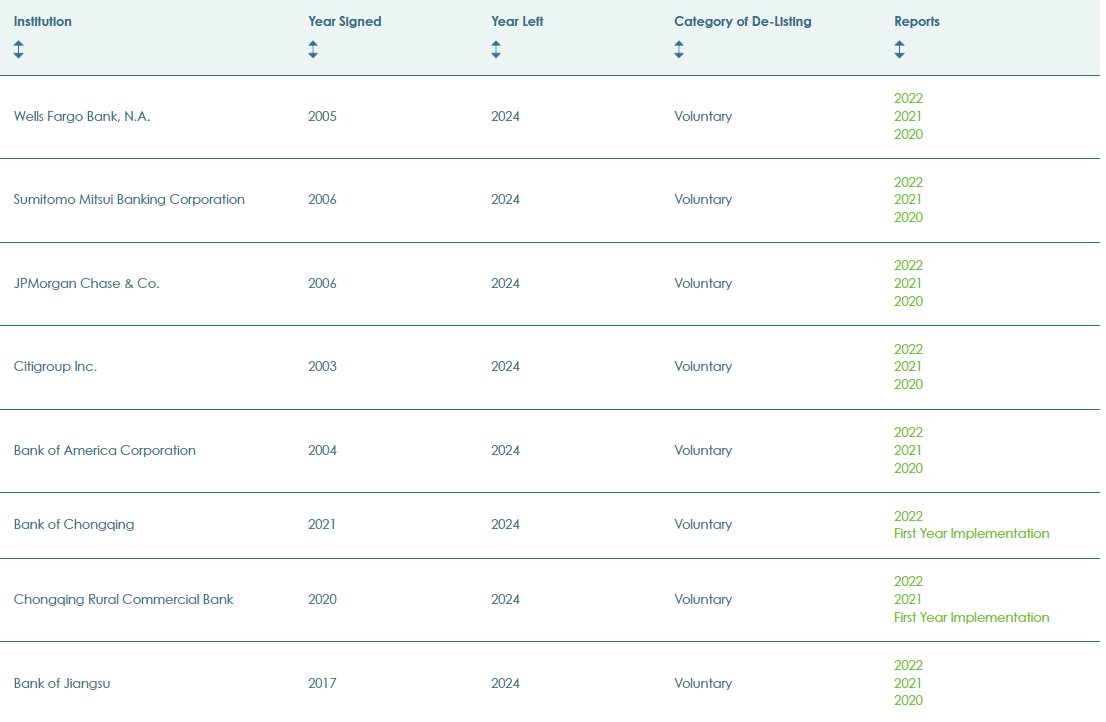Click the Institution column header
Viewport: 1106px width, 722px height.
42,21
